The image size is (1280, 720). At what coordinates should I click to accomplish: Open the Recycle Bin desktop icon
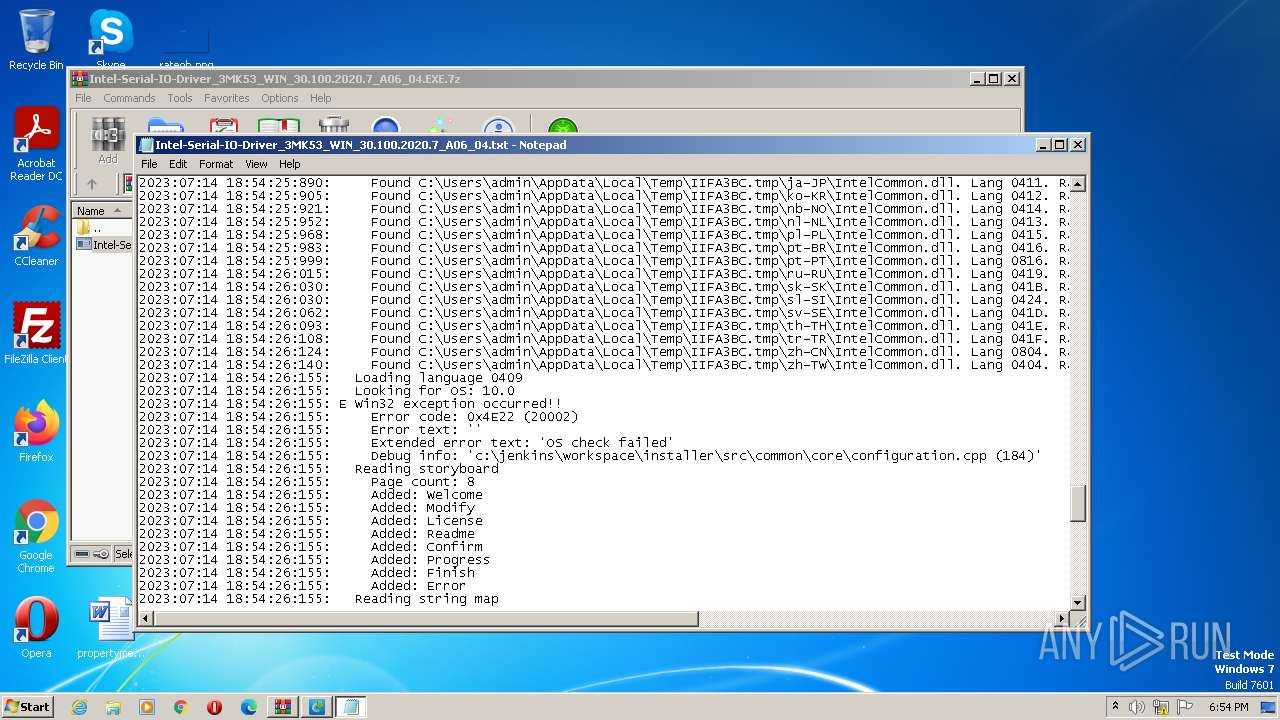36,40
